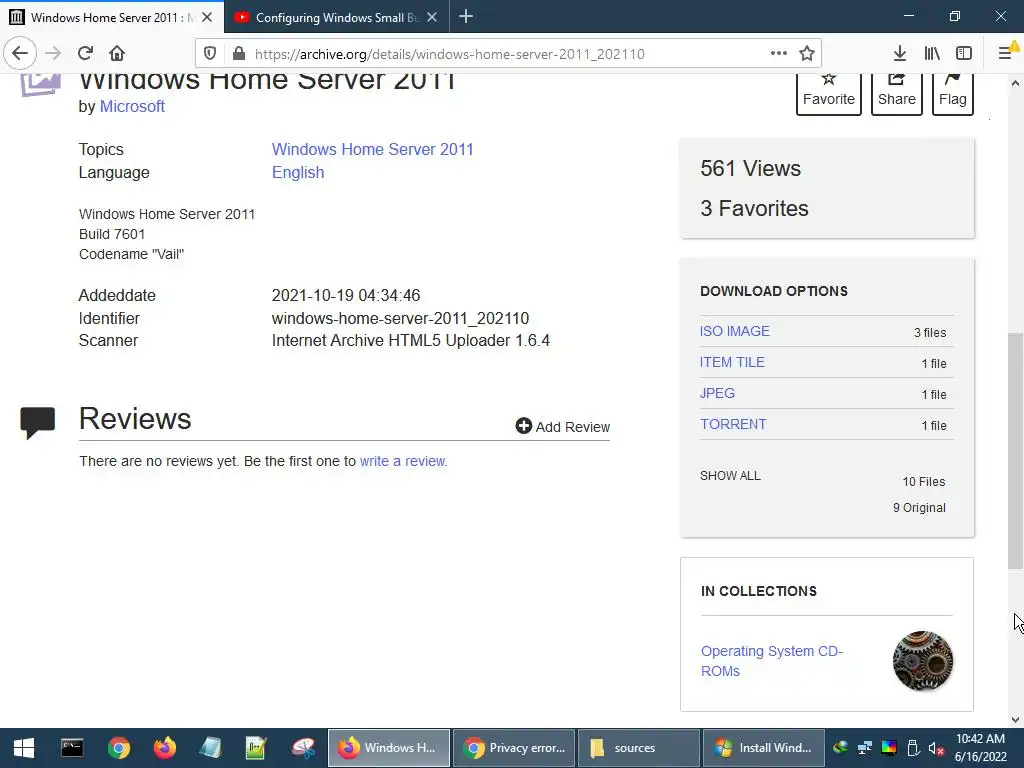Screen dimensions: 1024x768
Task: Follow the English language link
Action: click(x=298, y=172)
